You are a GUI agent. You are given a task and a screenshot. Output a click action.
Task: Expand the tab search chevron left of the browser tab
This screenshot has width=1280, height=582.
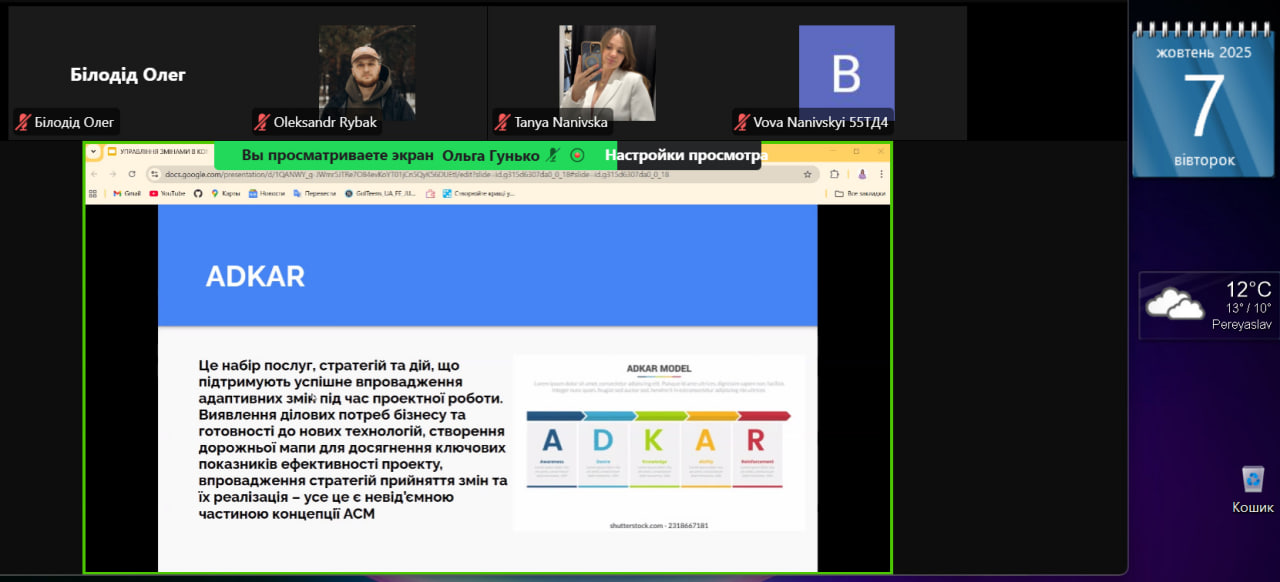tap(93, 152)
